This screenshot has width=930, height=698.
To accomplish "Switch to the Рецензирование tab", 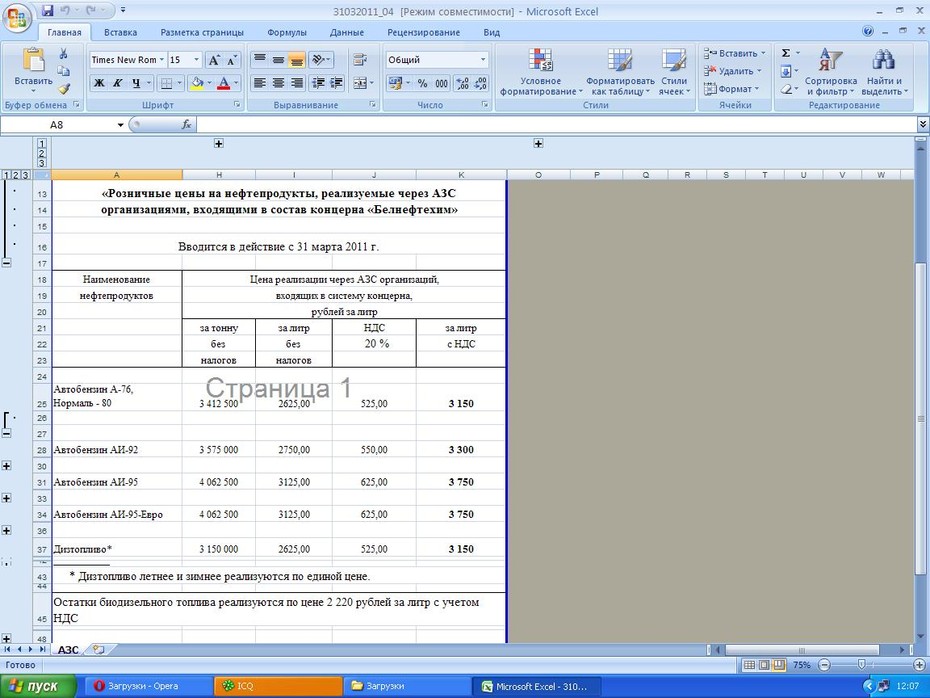I will coord(423,33).
